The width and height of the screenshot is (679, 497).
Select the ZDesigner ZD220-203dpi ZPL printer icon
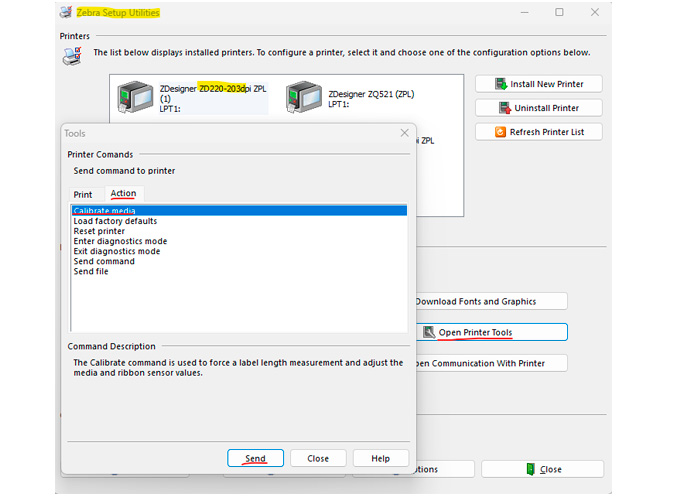coord(135,97)
